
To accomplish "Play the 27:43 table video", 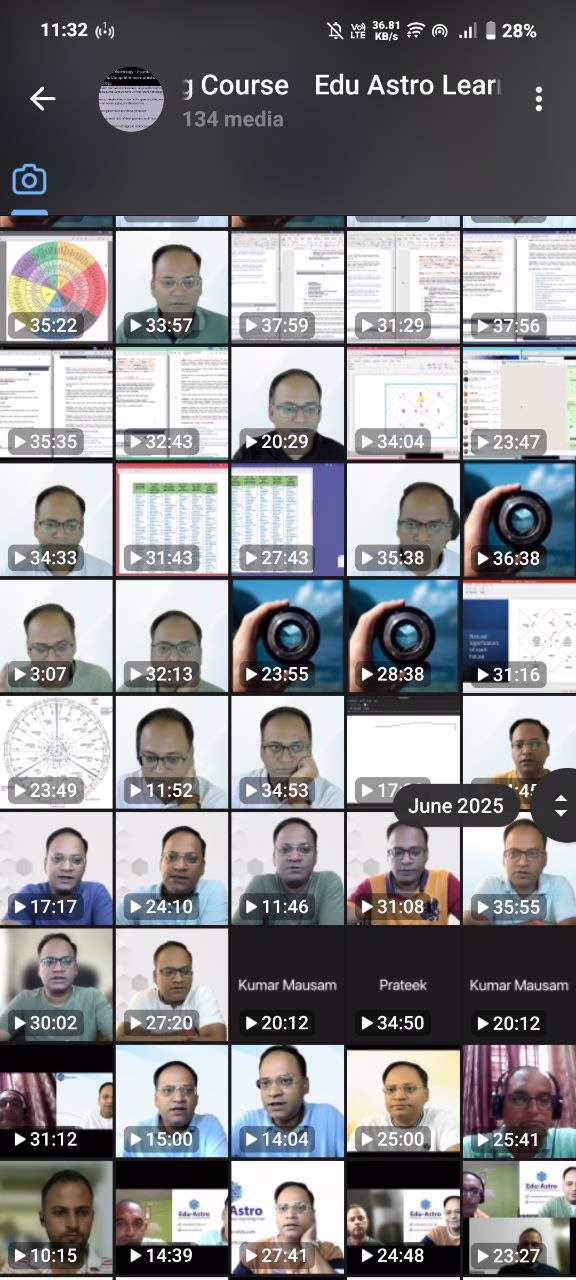I will pyautogui.click(x=288, y=519).
